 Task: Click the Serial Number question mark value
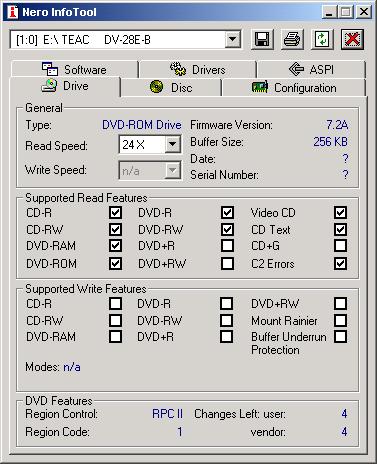345,175
